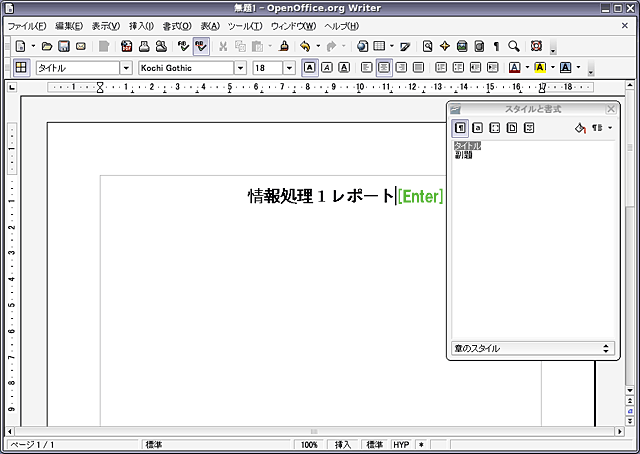This screenshot has width=640, height=454.
Task: Select the タイトル style in list
Action: [x=467, y=145]
